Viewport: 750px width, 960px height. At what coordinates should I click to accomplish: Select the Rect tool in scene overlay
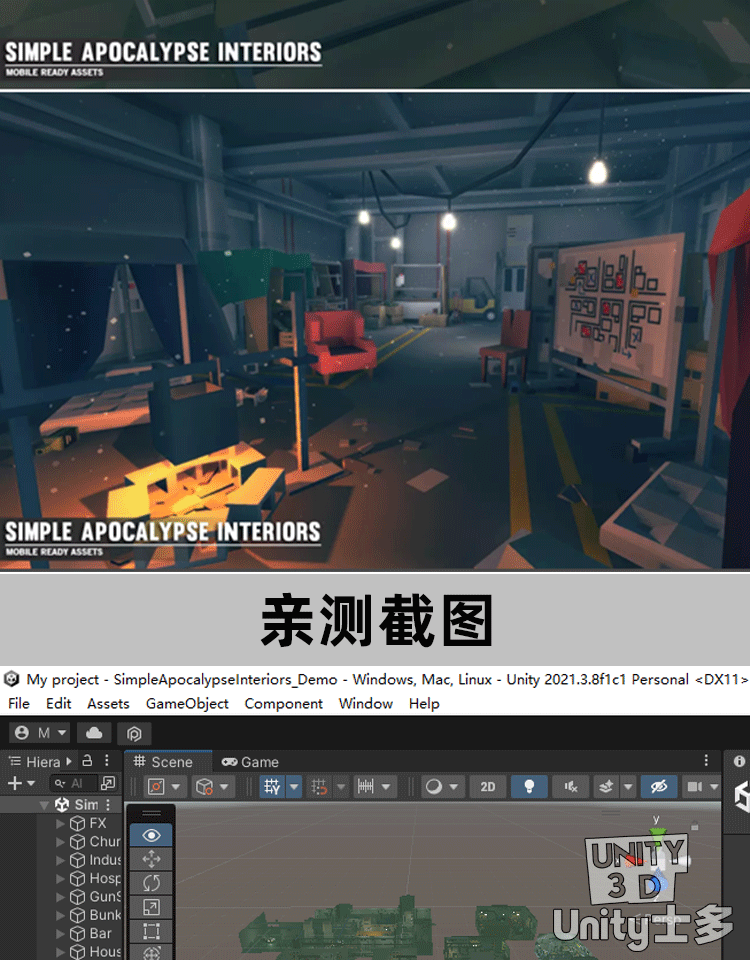click(151, 931)
